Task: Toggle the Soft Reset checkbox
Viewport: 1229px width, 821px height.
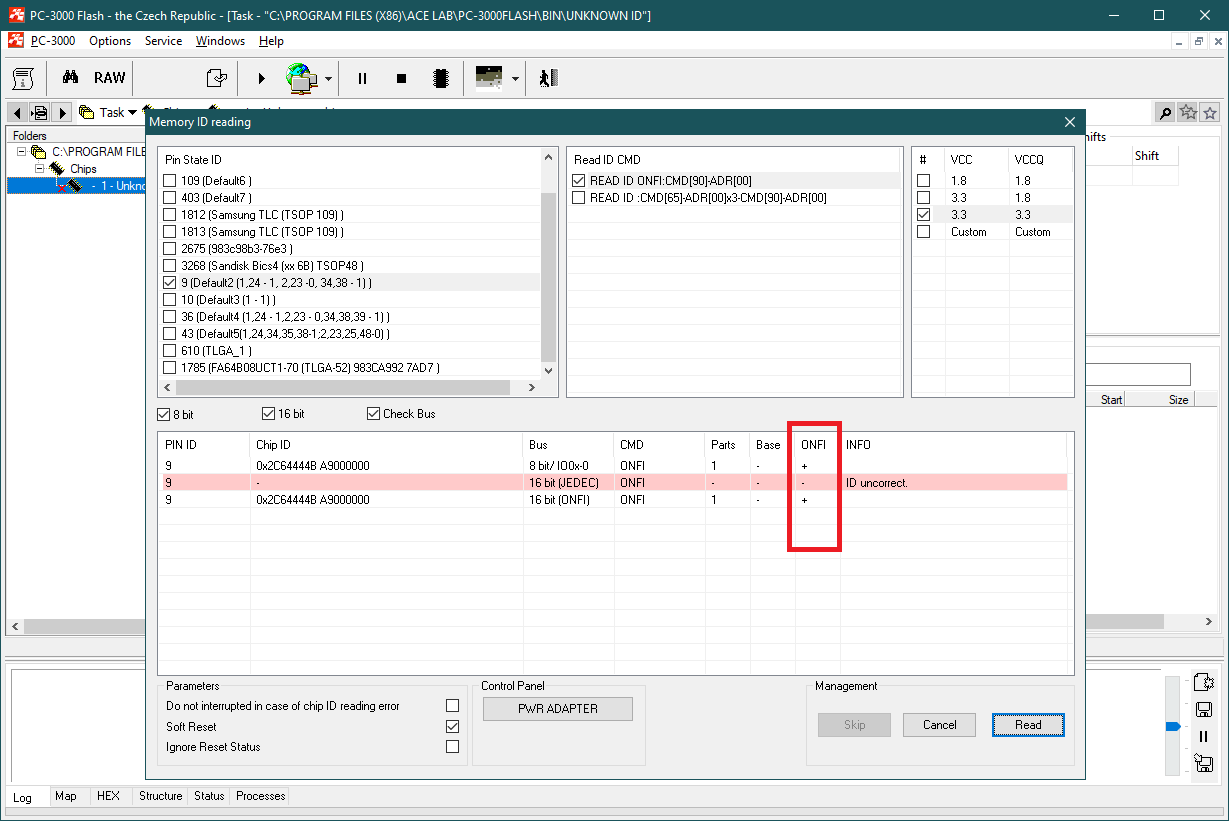Action: coord(453,727)
